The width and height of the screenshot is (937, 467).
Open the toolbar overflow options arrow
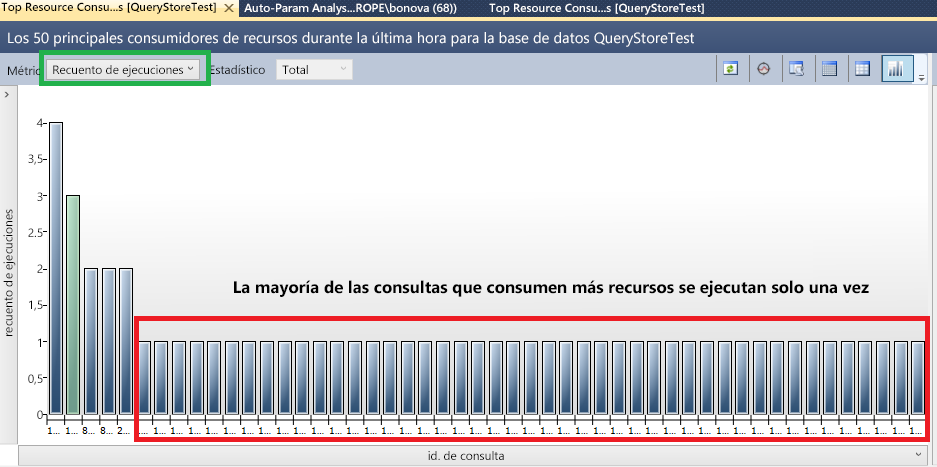[x=921, y=78]
